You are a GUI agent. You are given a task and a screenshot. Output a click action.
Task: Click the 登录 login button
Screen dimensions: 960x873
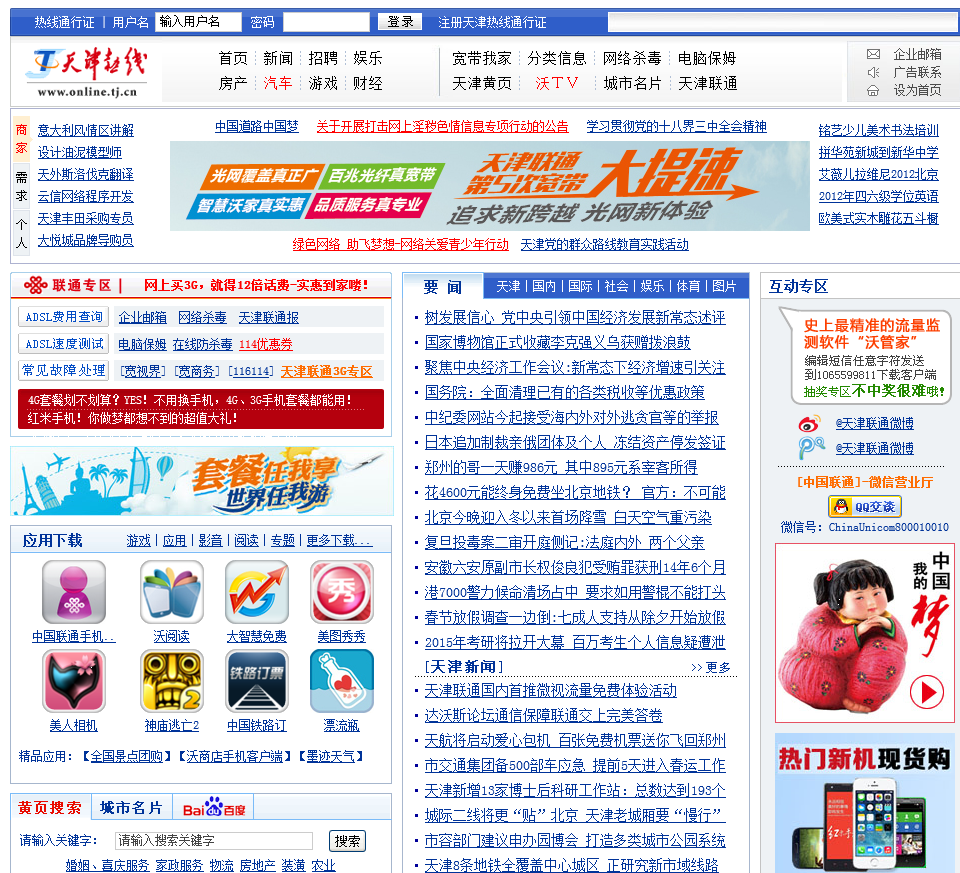coord(400,22)
